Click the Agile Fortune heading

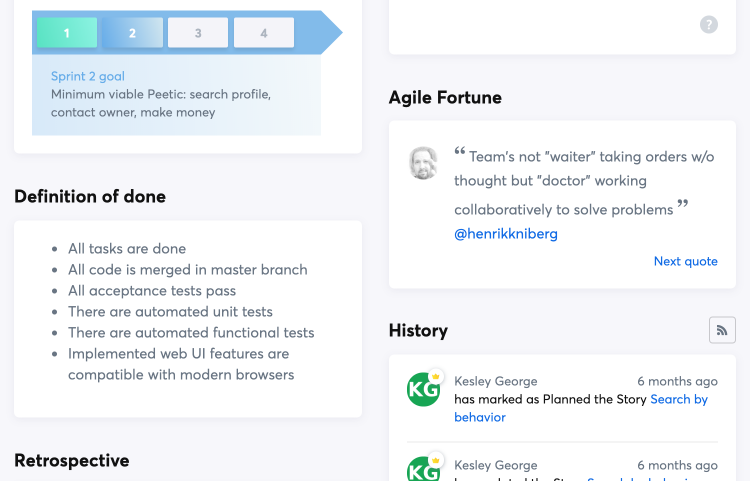445,97
